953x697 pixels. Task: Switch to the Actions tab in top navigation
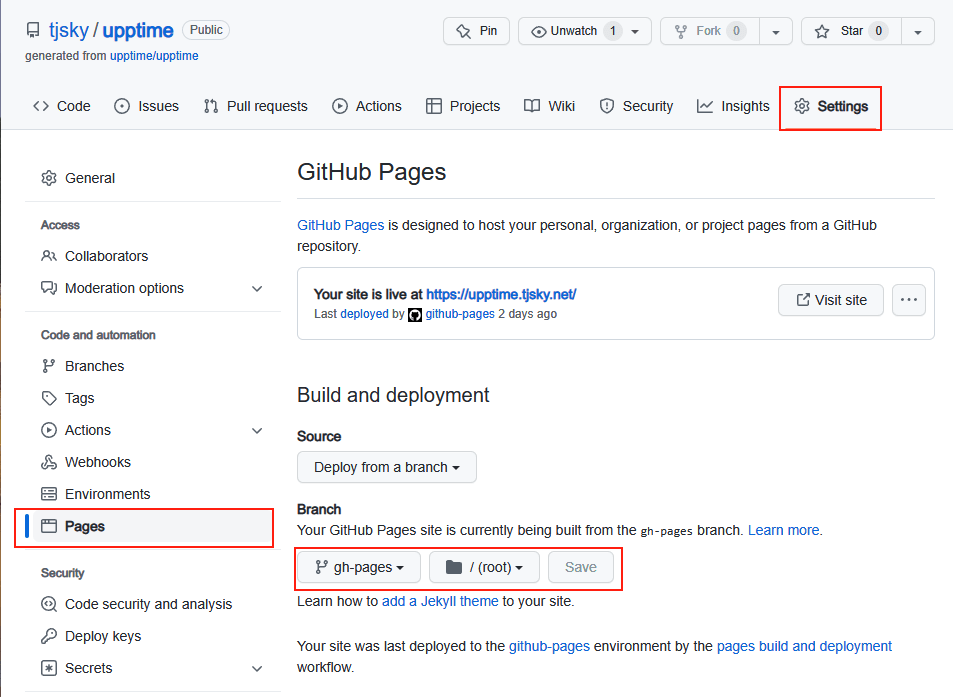tap(366, 106)
